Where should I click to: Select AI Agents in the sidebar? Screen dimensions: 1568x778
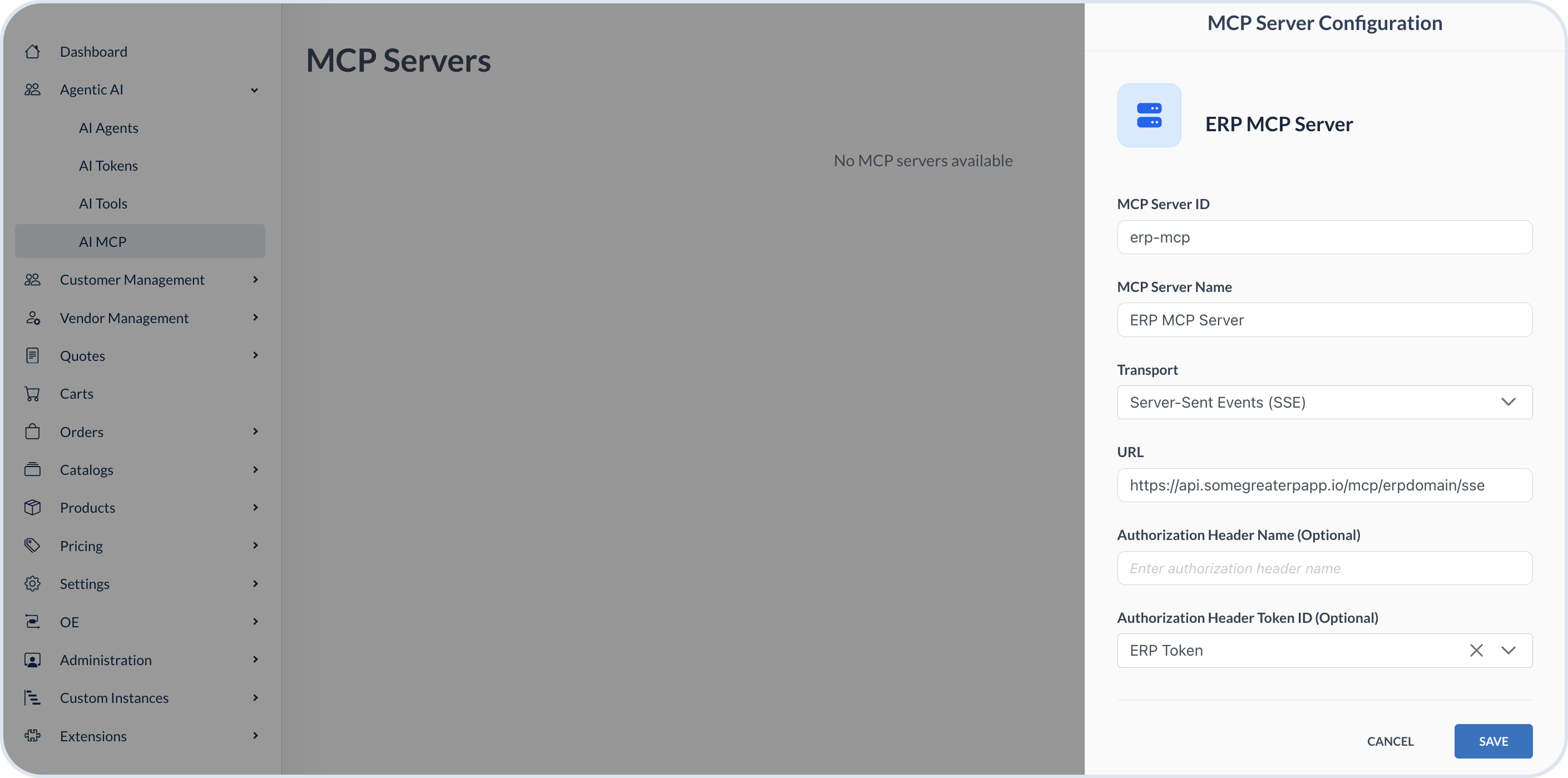coord(109,127)
